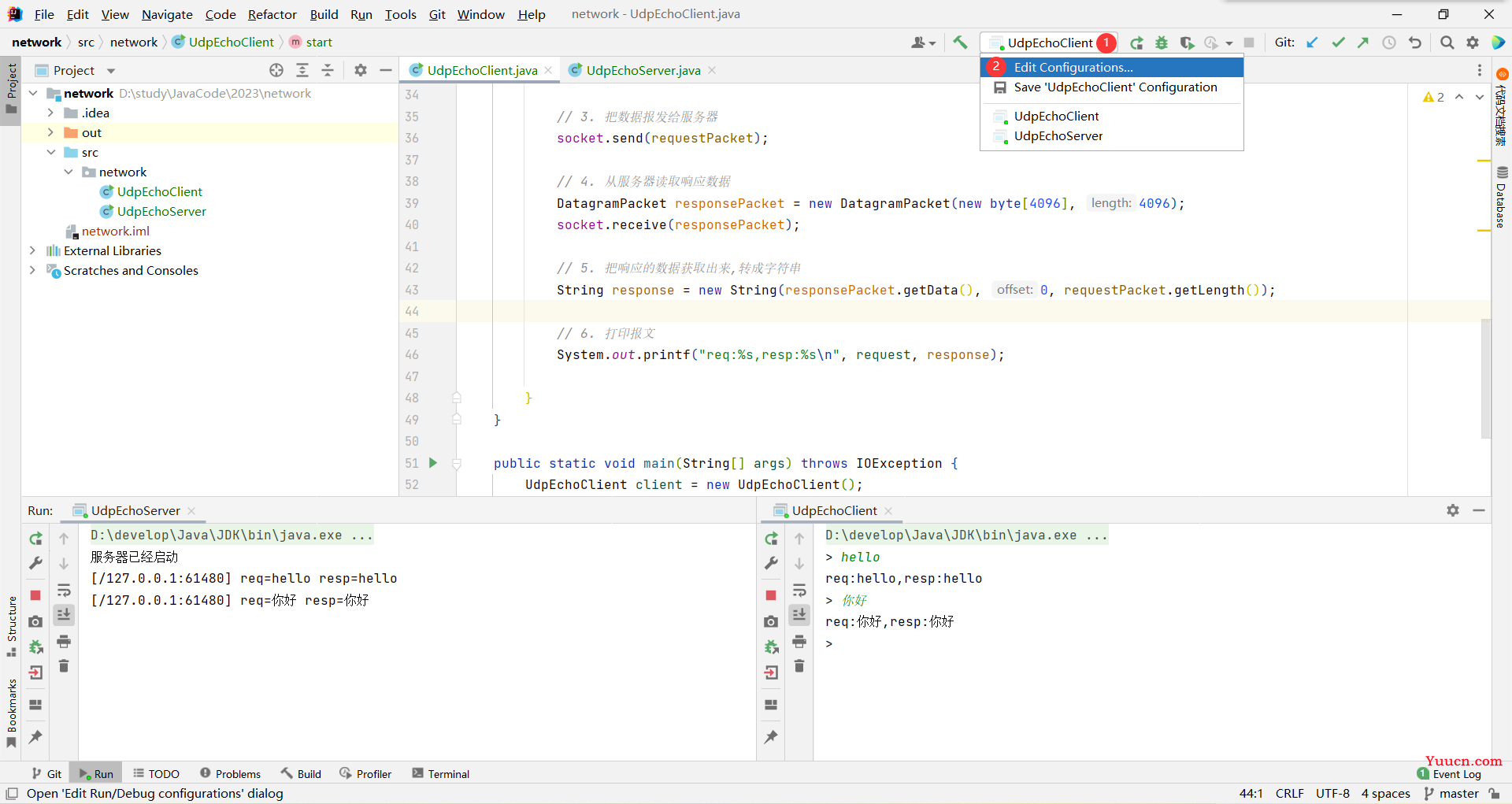The height and width of the screenshot is (804, 1512).
Task: Run with coverage icon in toolbar
Action: point(1187,43)
